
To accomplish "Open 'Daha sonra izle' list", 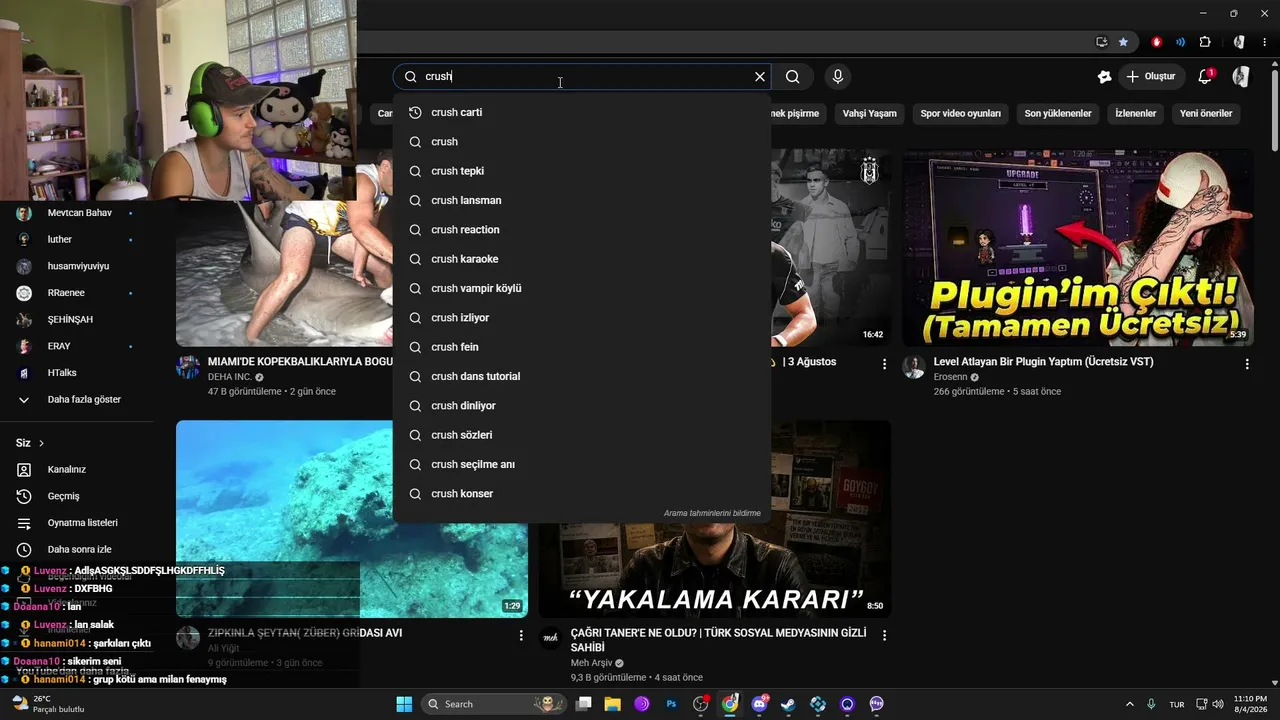I will point(76,550).
